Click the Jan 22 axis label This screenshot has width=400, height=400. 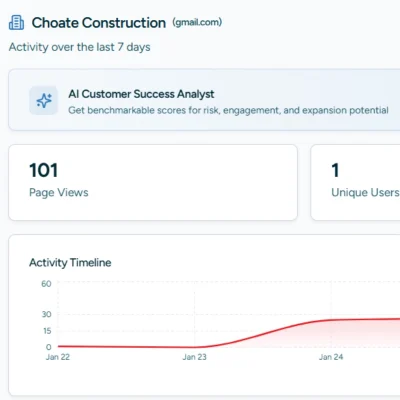pos(58,357)
